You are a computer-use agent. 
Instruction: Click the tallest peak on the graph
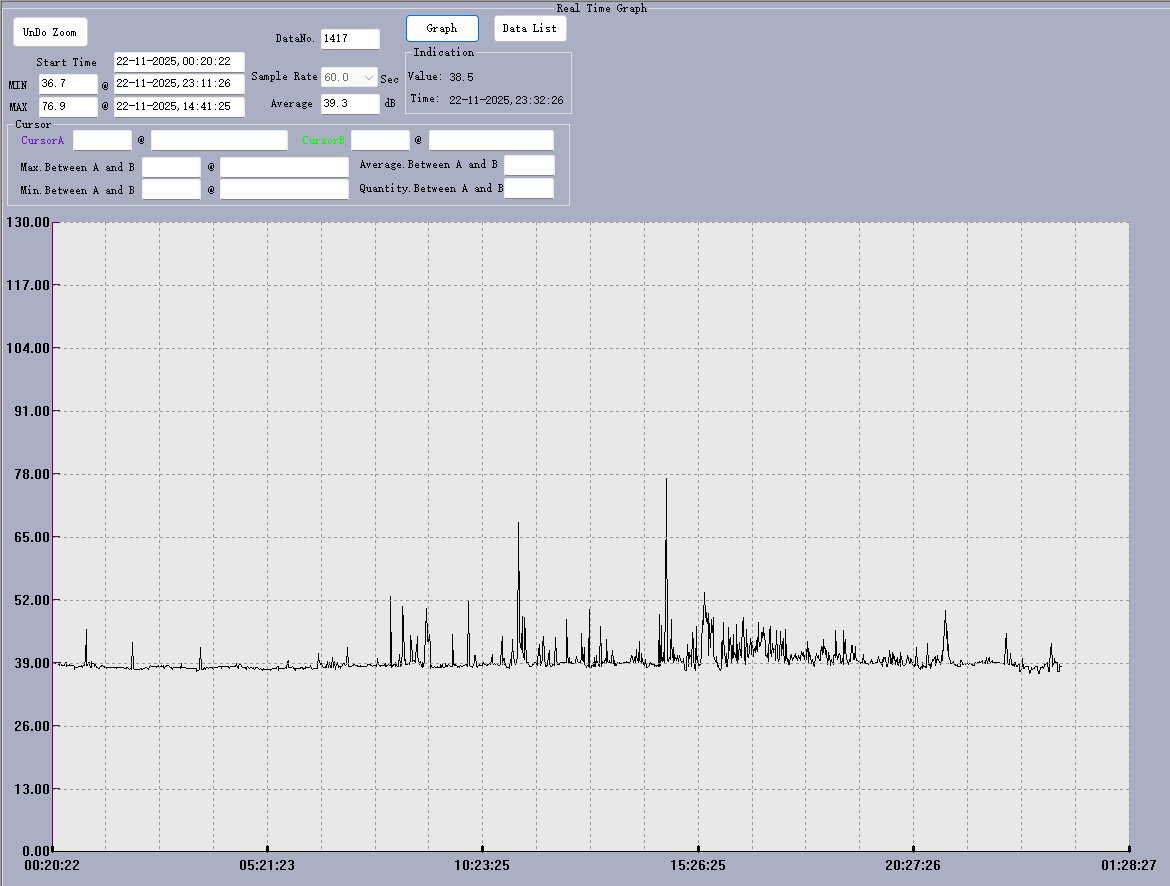click(666, 481)
